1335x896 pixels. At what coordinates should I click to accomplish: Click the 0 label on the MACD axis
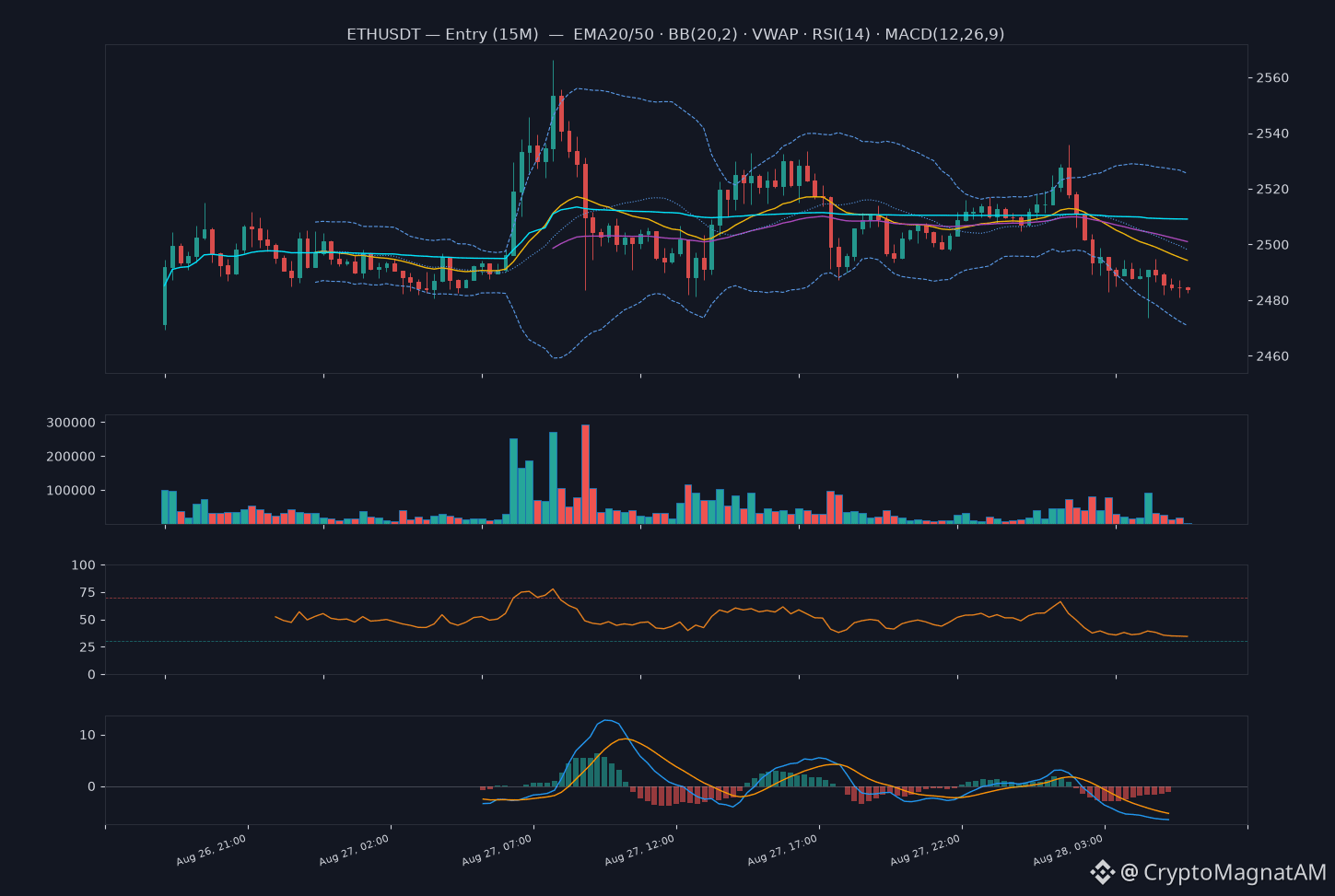(x=91, y=786)
